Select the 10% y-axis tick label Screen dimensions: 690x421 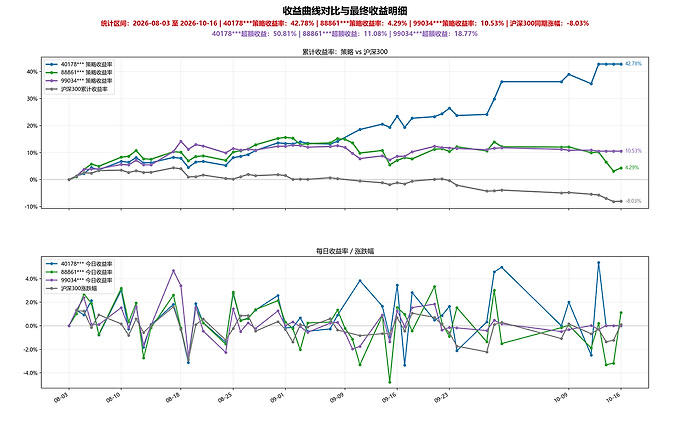(x=32, y=153)
